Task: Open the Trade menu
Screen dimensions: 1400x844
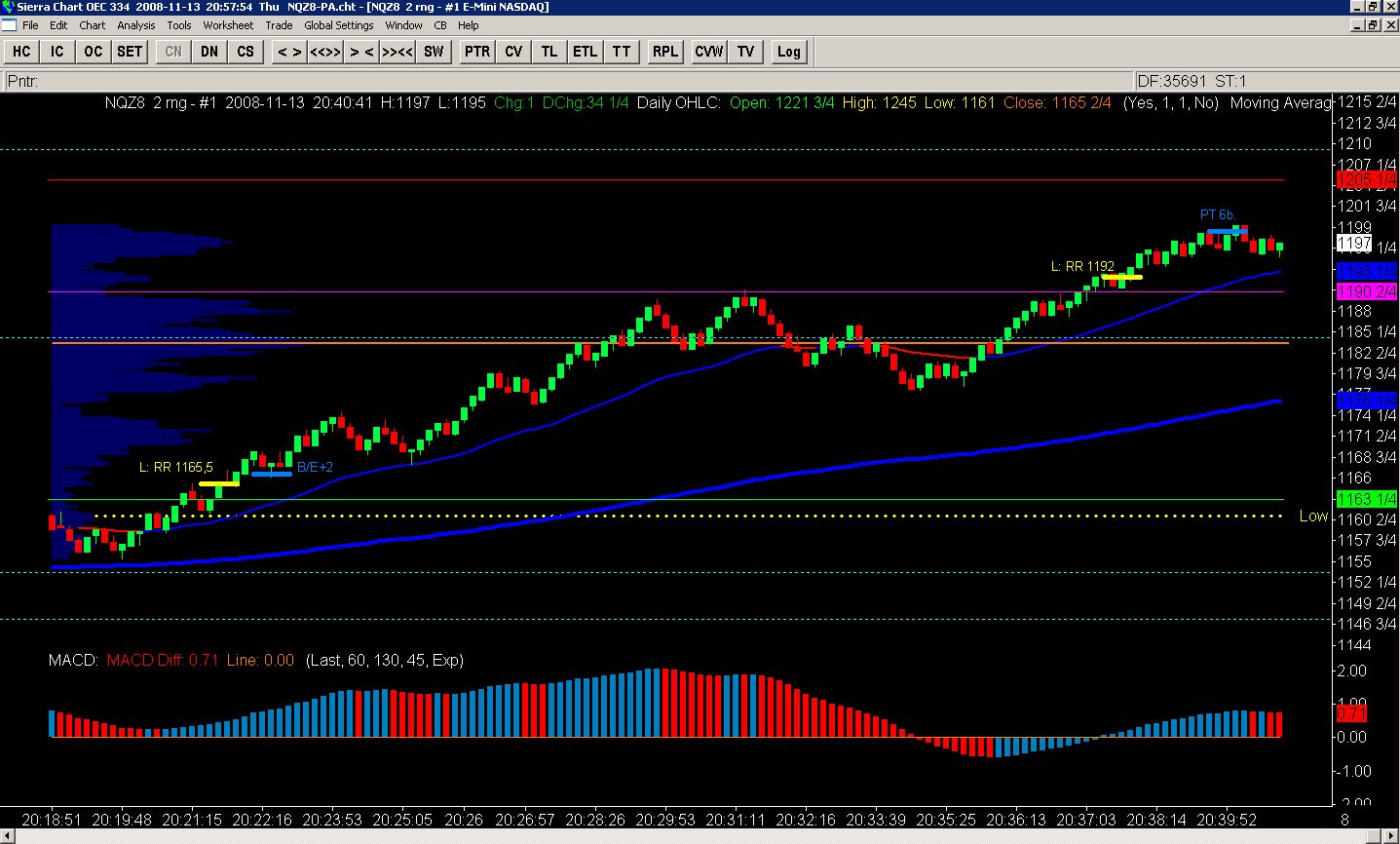Action: click(x=279, y=25)
